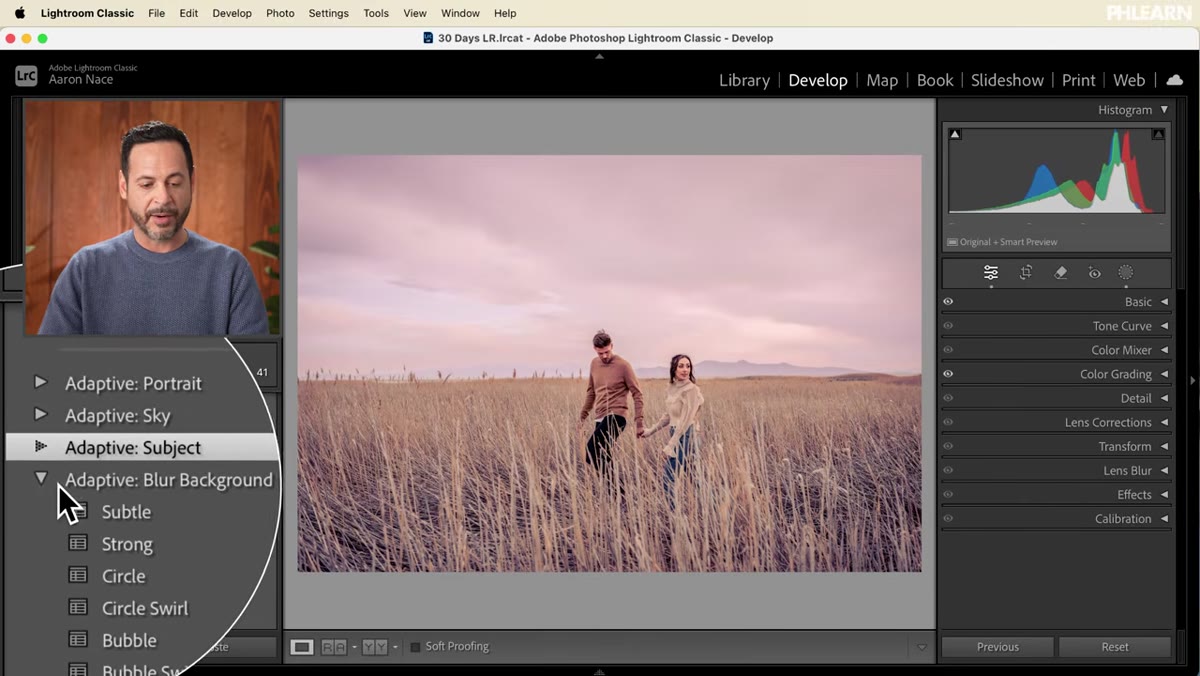Toggle the Tone Curve panel eye
The image size is (1200, 676).
click(x=948, y=326)
